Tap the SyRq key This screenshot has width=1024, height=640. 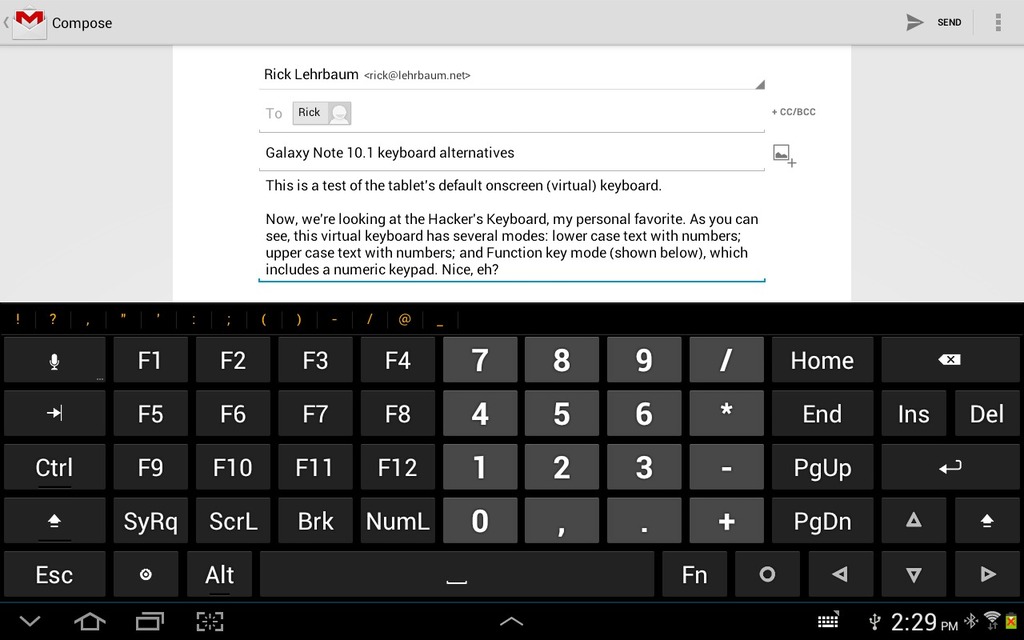(150, 520)
